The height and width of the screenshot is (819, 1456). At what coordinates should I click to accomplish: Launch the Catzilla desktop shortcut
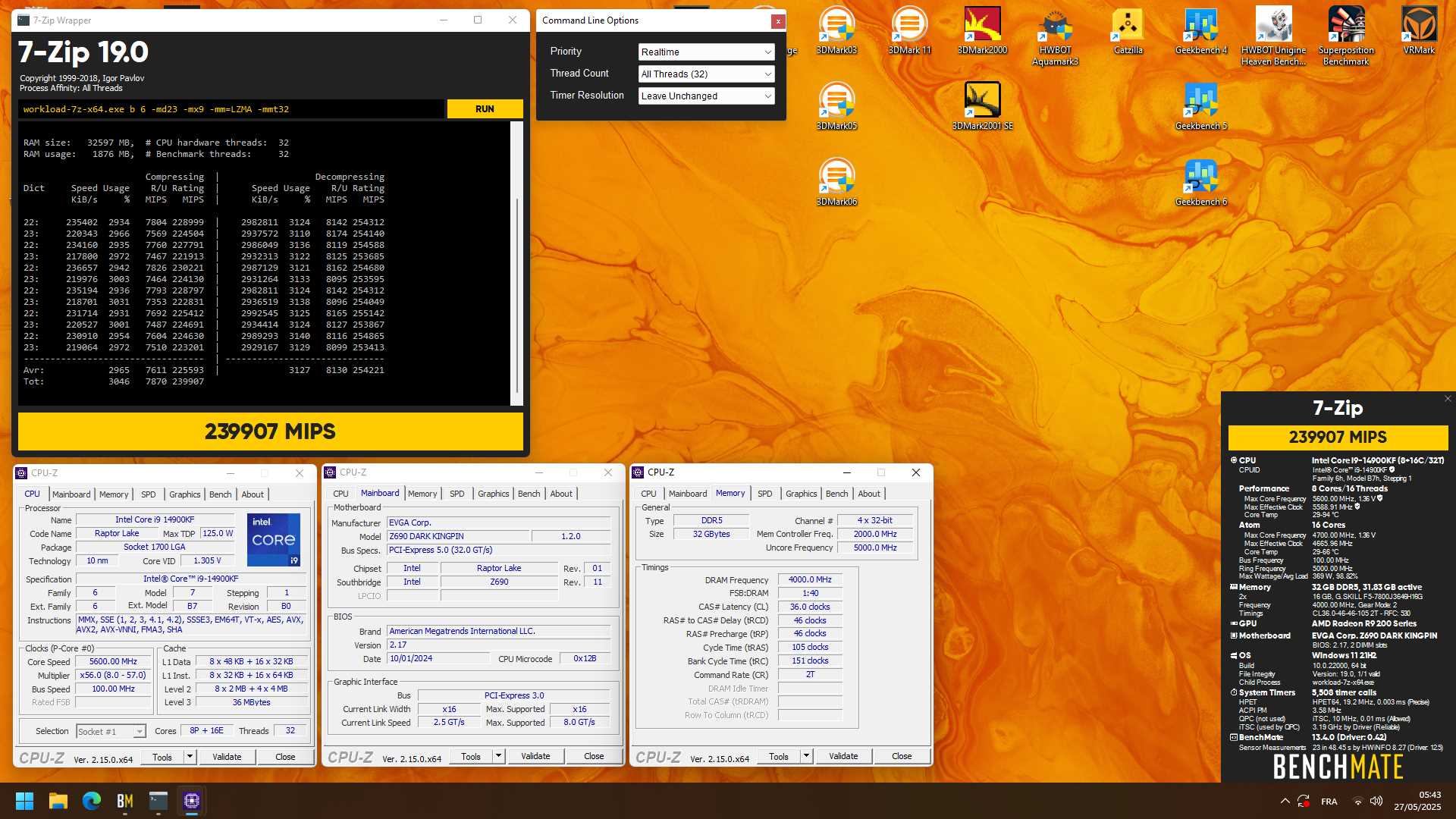(x=1128, y=30)
